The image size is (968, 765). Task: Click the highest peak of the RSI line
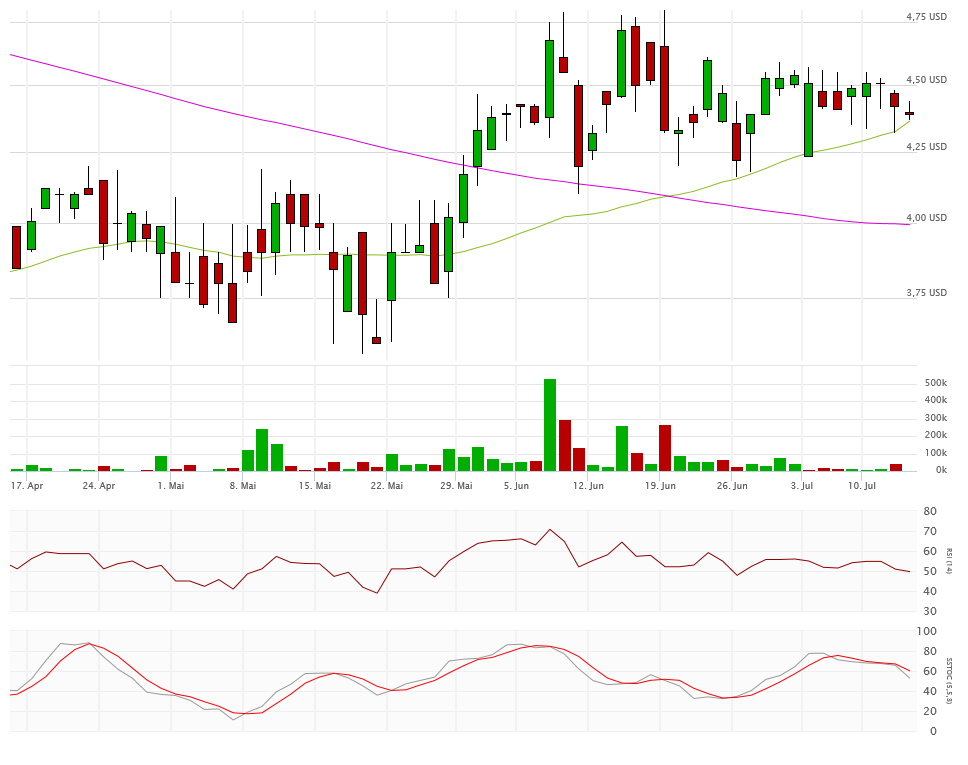point(549,530)
